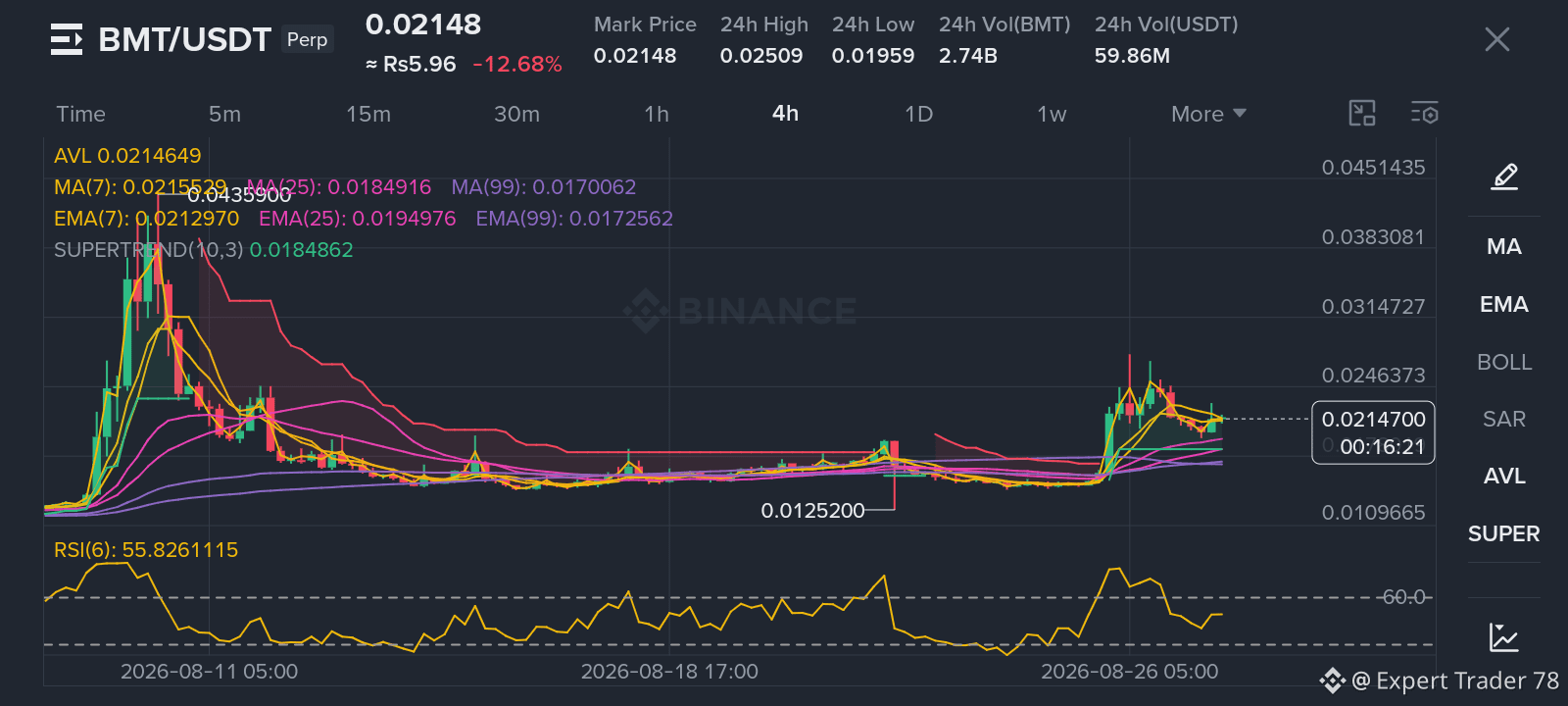Screen dimensions: 1568x706
Task: Toggle the SUPER trend indicator
Action: [1504, 533]
